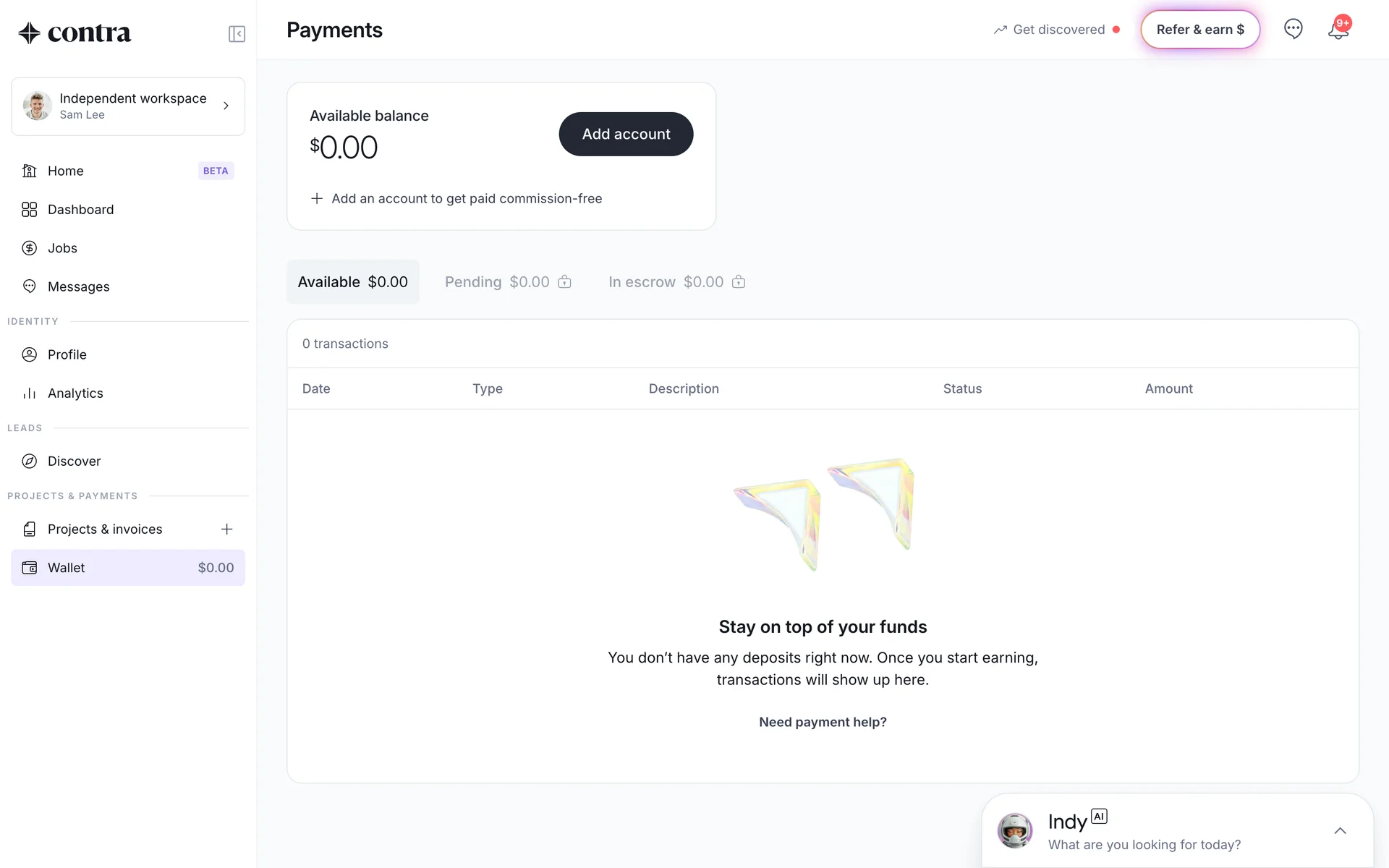Click the Contra logo

75,33
